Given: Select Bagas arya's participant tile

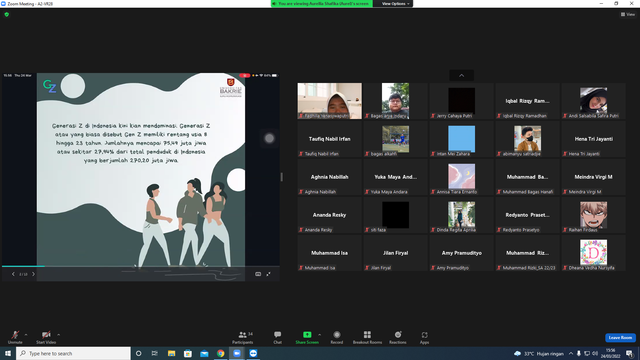Looking at the screenshot, I should [x=396, y=101].
